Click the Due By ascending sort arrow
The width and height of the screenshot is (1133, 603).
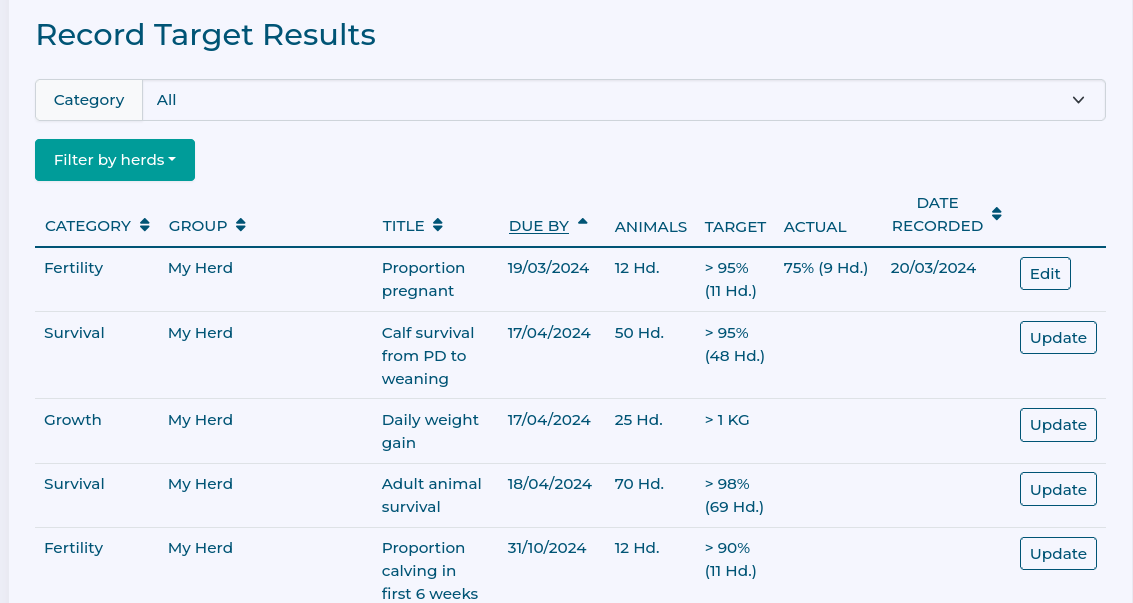(x=582, y=221)
